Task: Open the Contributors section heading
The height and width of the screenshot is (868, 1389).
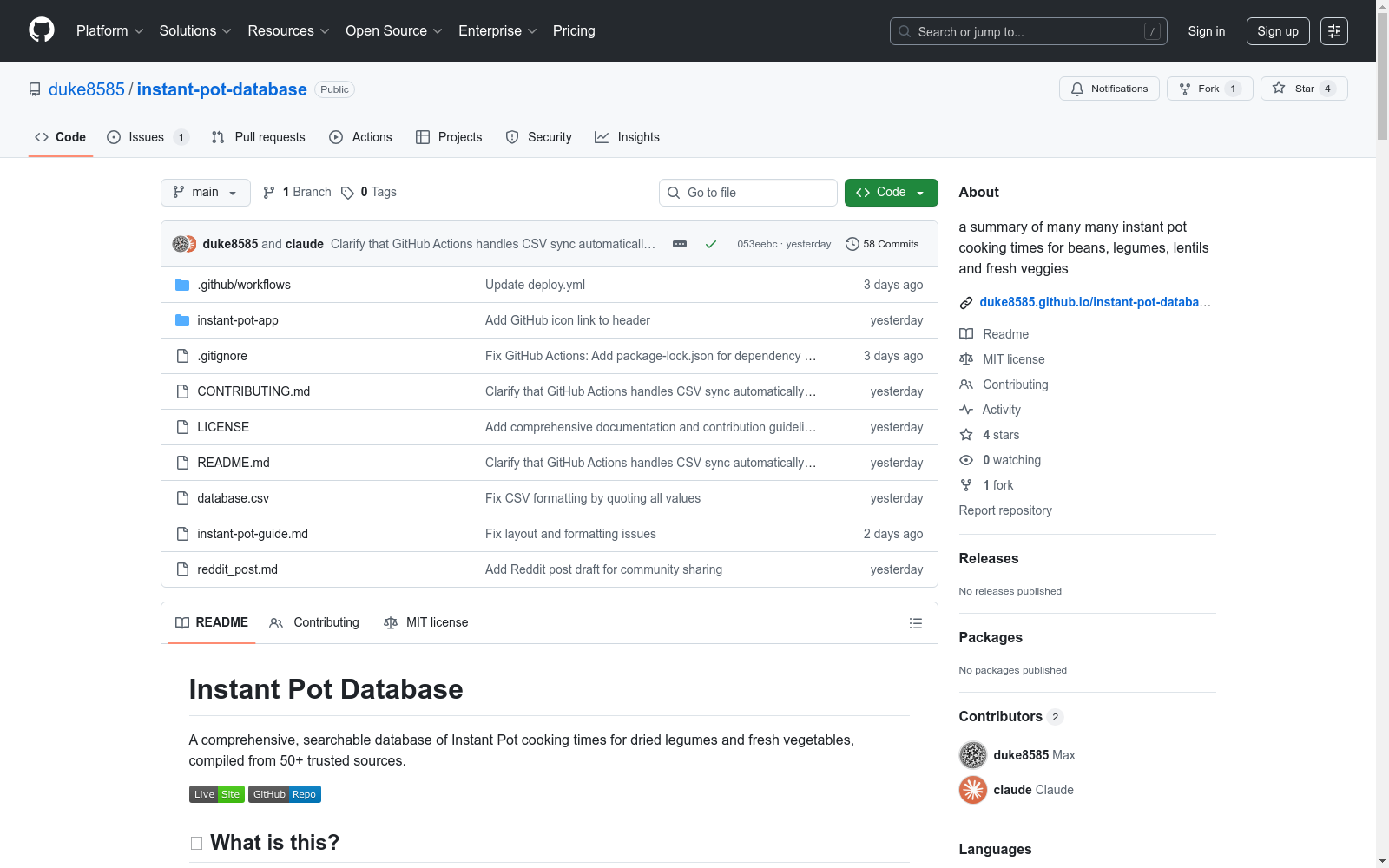Action: (1011, 716)
